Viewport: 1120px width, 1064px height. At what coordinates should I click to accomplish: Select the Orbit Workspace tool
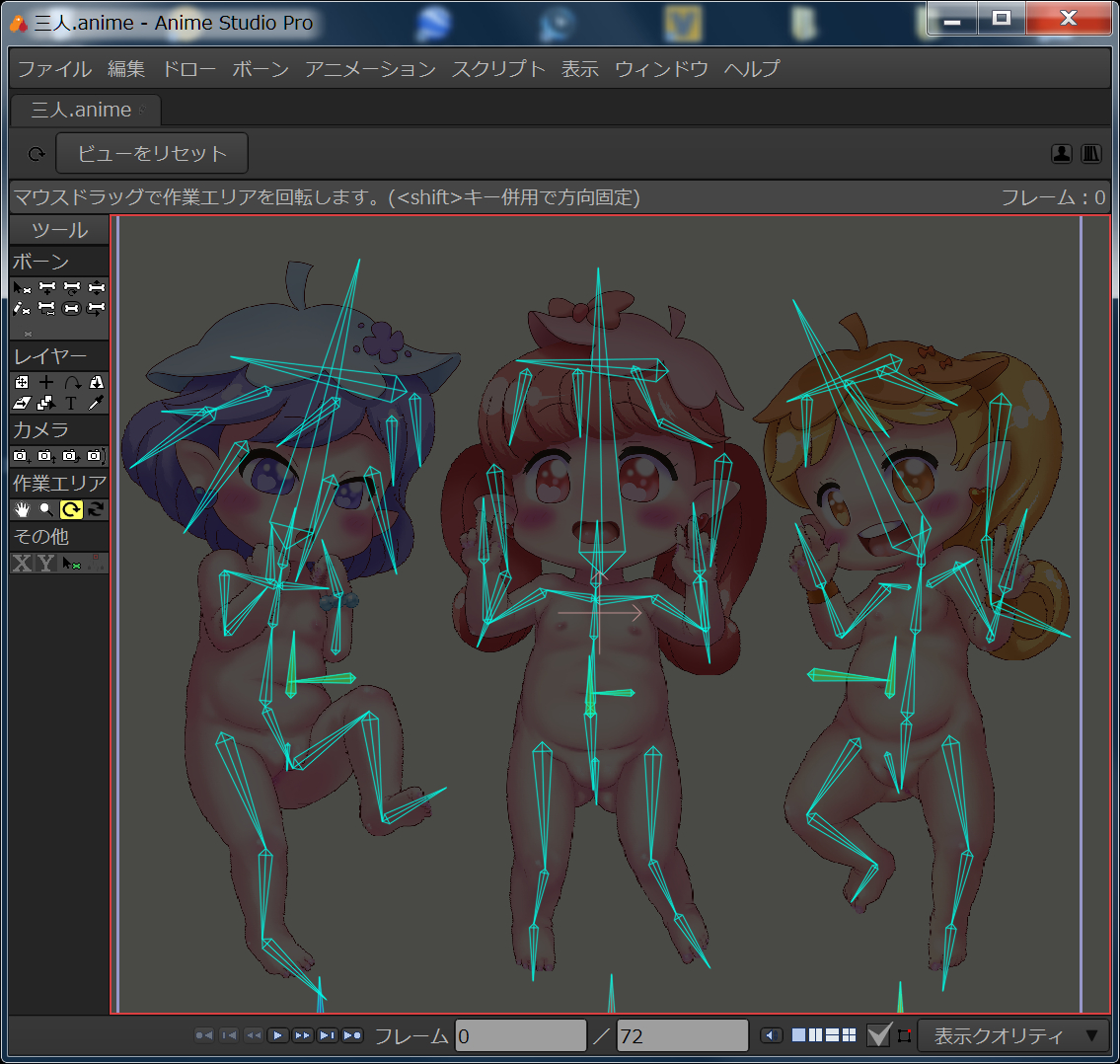click(96, 509)
